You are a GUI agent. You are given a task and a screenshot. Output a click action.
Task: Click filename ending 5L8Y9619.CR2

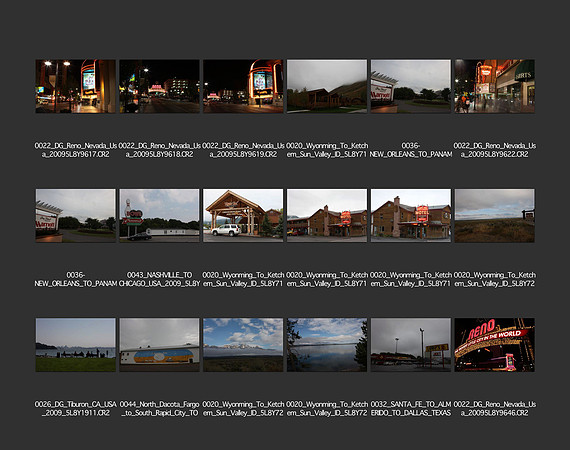tap(243, 150)
